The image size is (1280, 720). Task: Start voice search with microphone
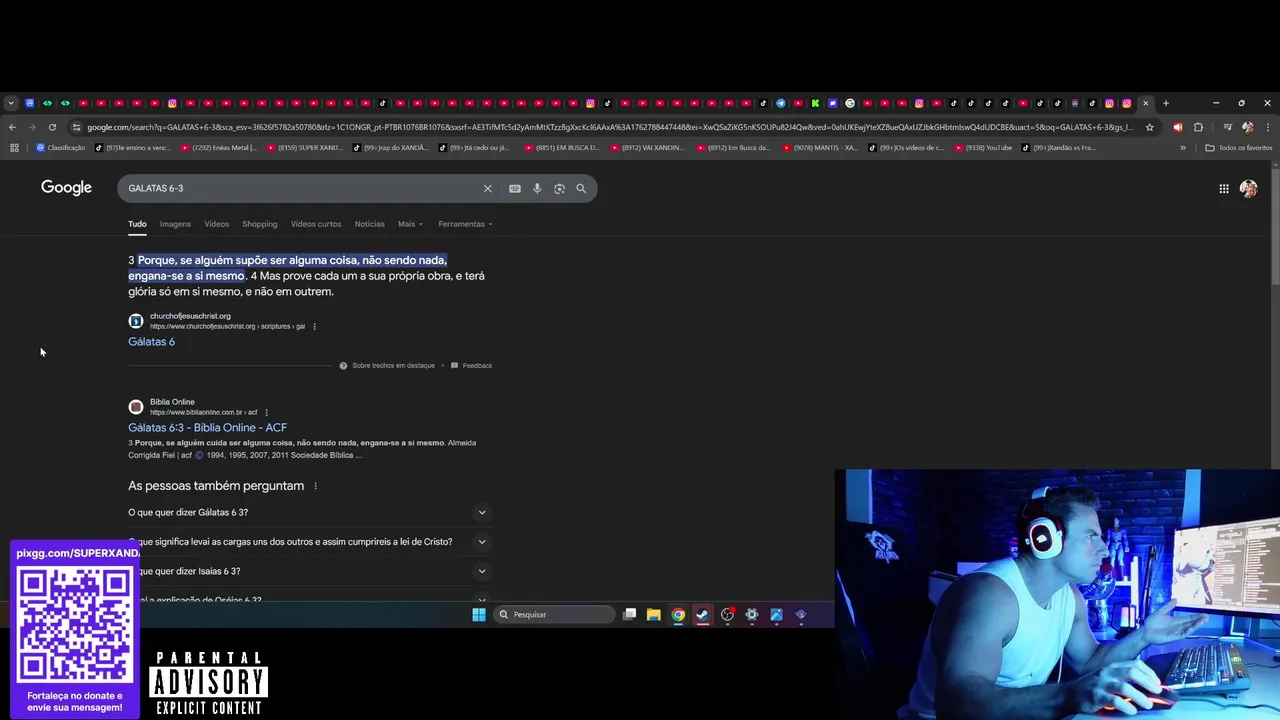coord(537,188)
